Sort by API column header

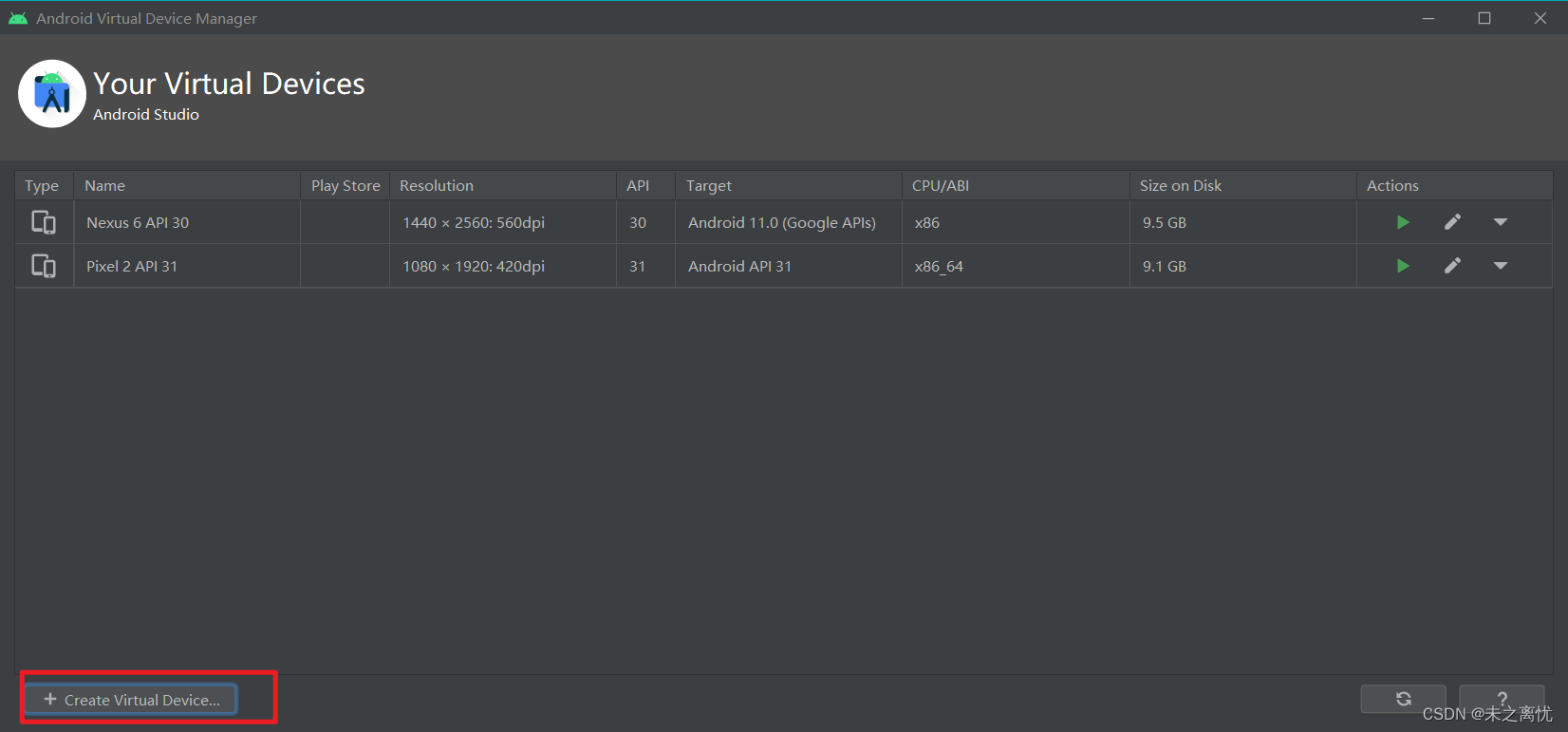[x=645, y=186]
